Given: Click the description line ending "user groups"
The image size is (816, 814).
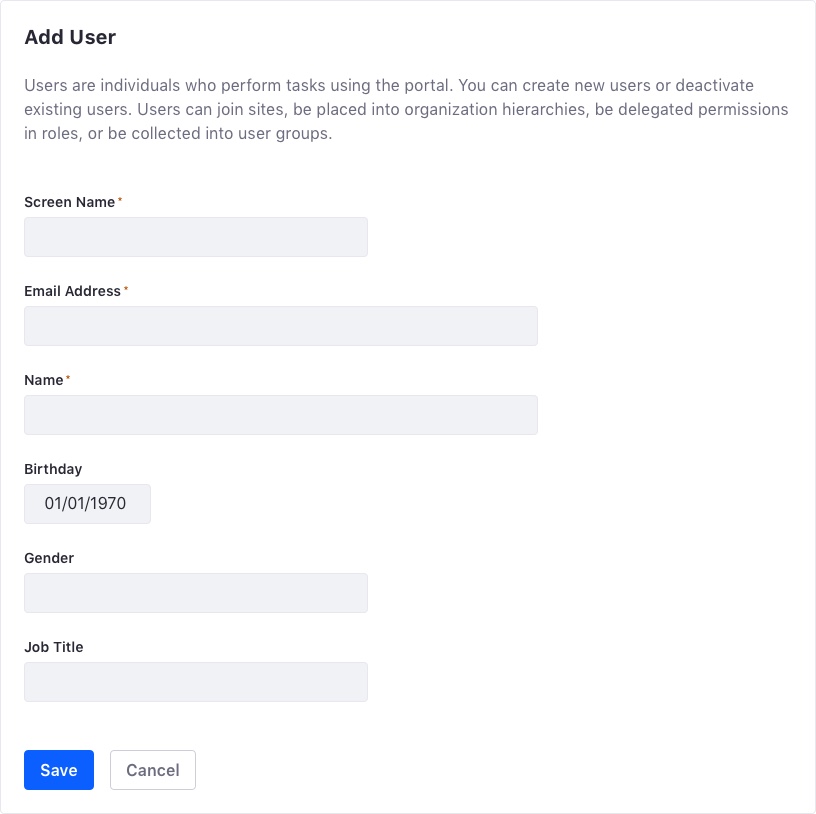Looking at the screenshot, I should [x=177, y=133].
